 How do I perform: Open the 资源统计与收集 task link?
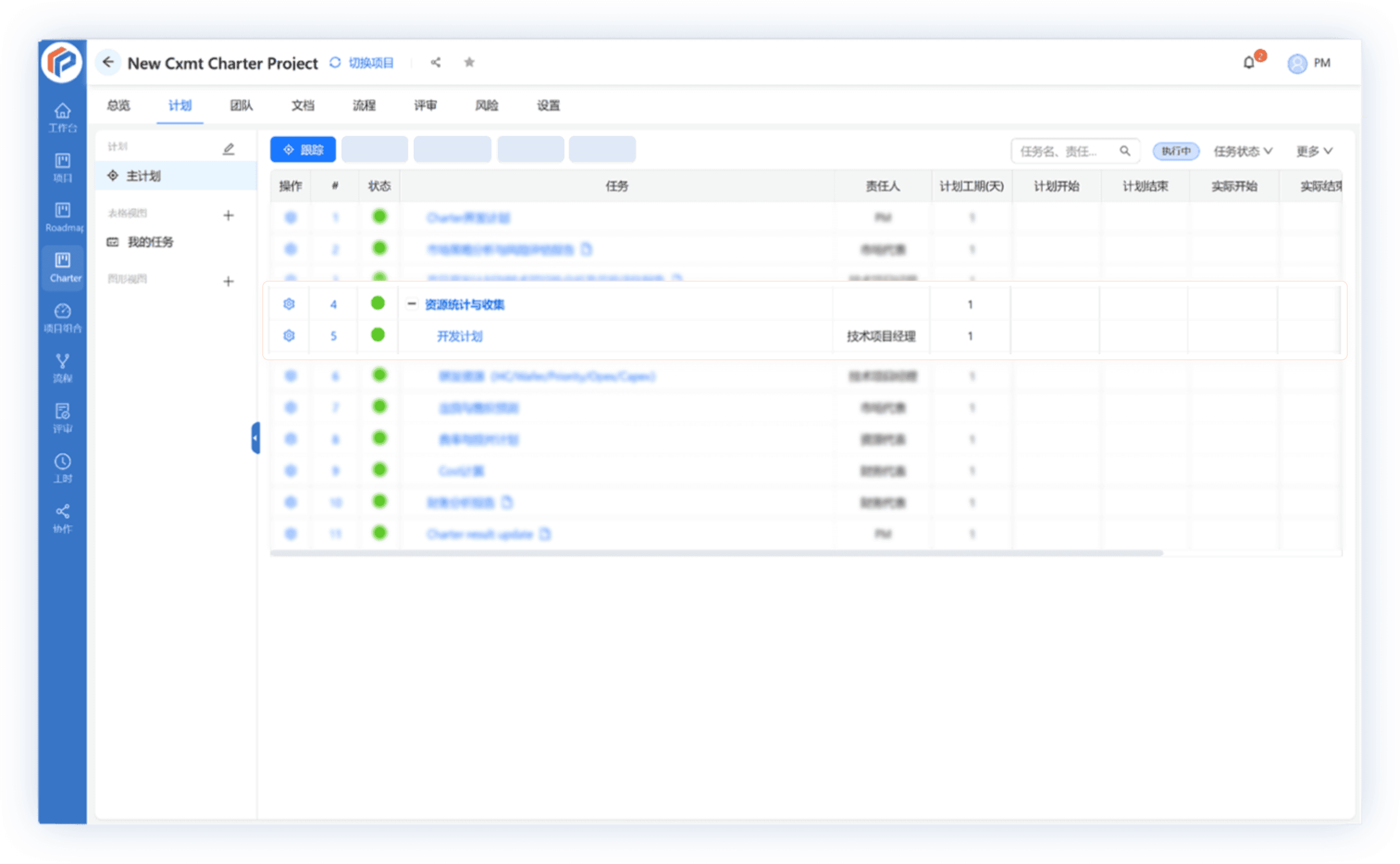tap(465, 304)
